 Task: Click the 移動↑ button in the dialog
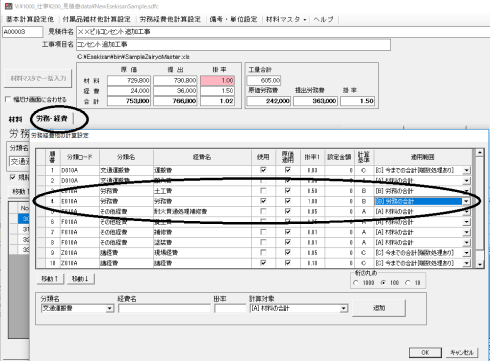(x=51, y=279)
